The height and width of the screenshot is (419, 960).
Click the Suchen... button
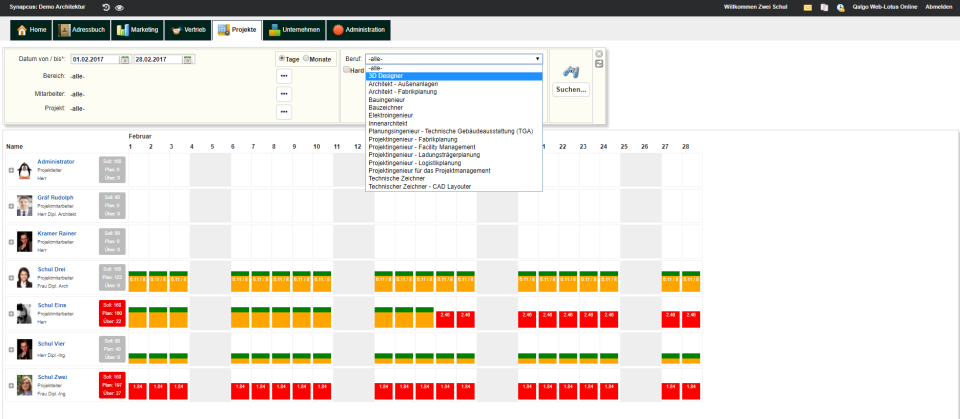click(571, 89)
